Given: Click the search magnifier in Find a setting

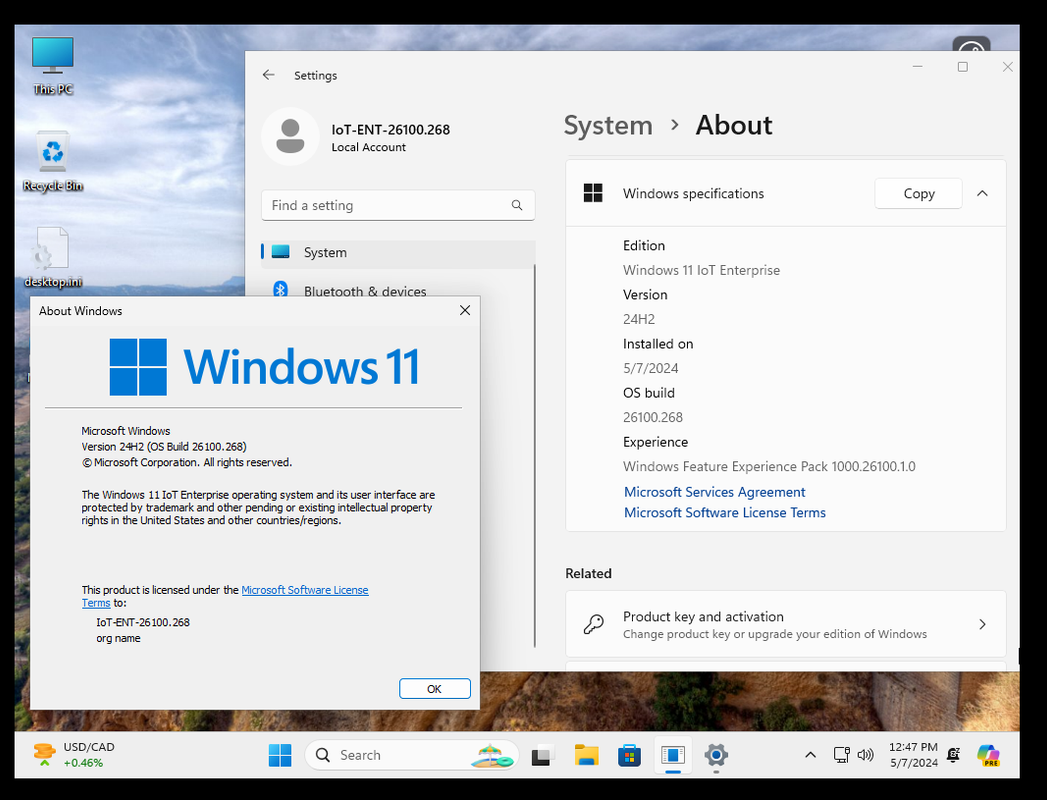Looking at the screenshot, I should (517, 205).
